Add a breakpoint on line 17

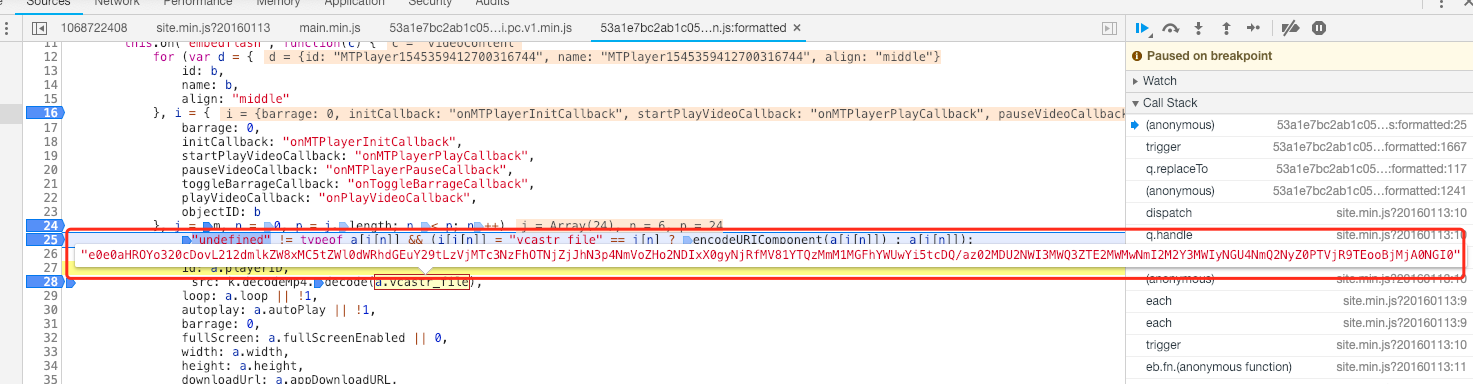(50, 128)
